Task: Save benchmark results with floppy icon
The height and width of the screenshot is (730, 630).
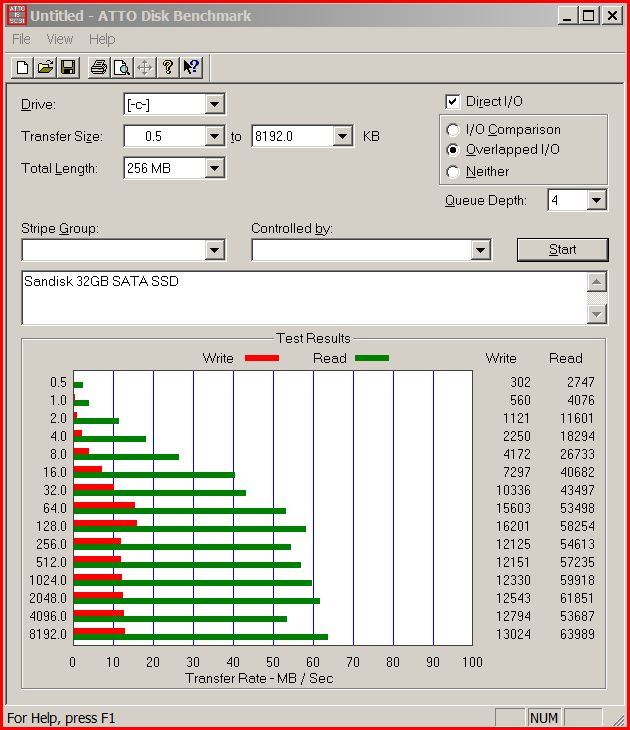Action: coord(68,68)
